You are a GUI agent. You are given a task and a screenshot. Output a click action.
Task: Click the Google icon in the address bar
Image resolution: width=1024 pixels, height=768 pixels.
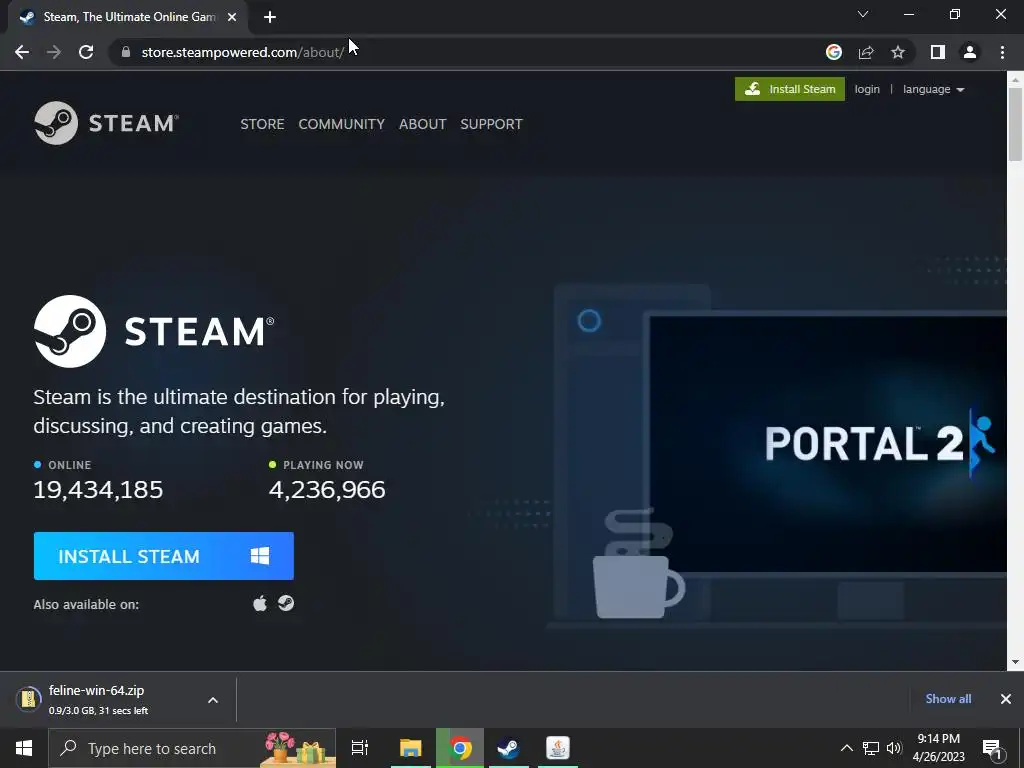833,52
